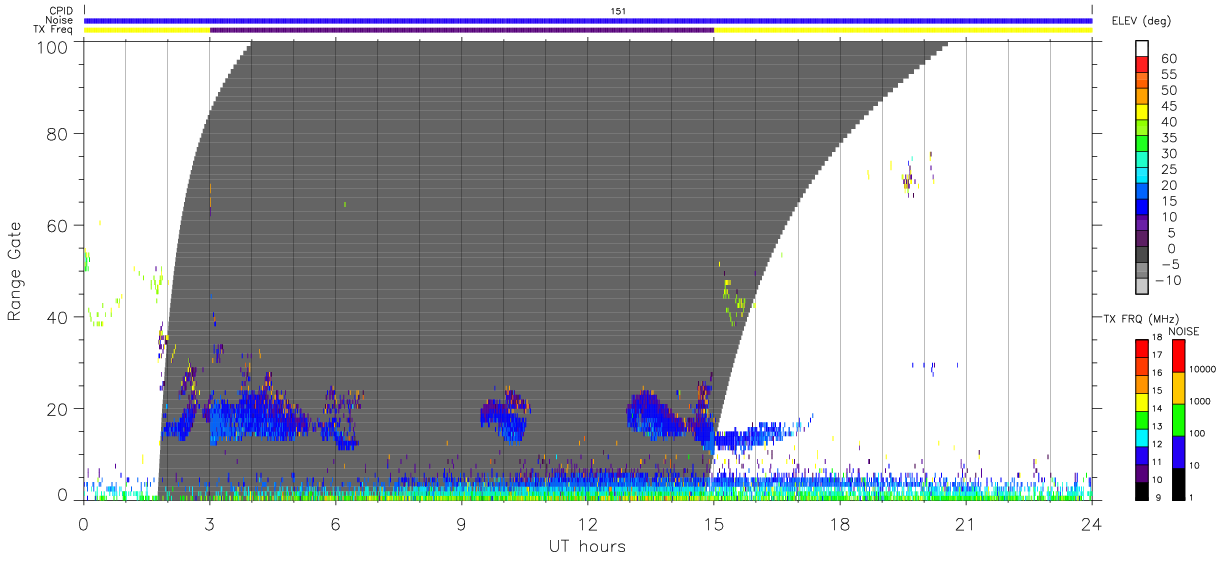The image size is (1228, 567).
Task: Click the orange segment of NOISE color bar
Action: coord(1178,388)
